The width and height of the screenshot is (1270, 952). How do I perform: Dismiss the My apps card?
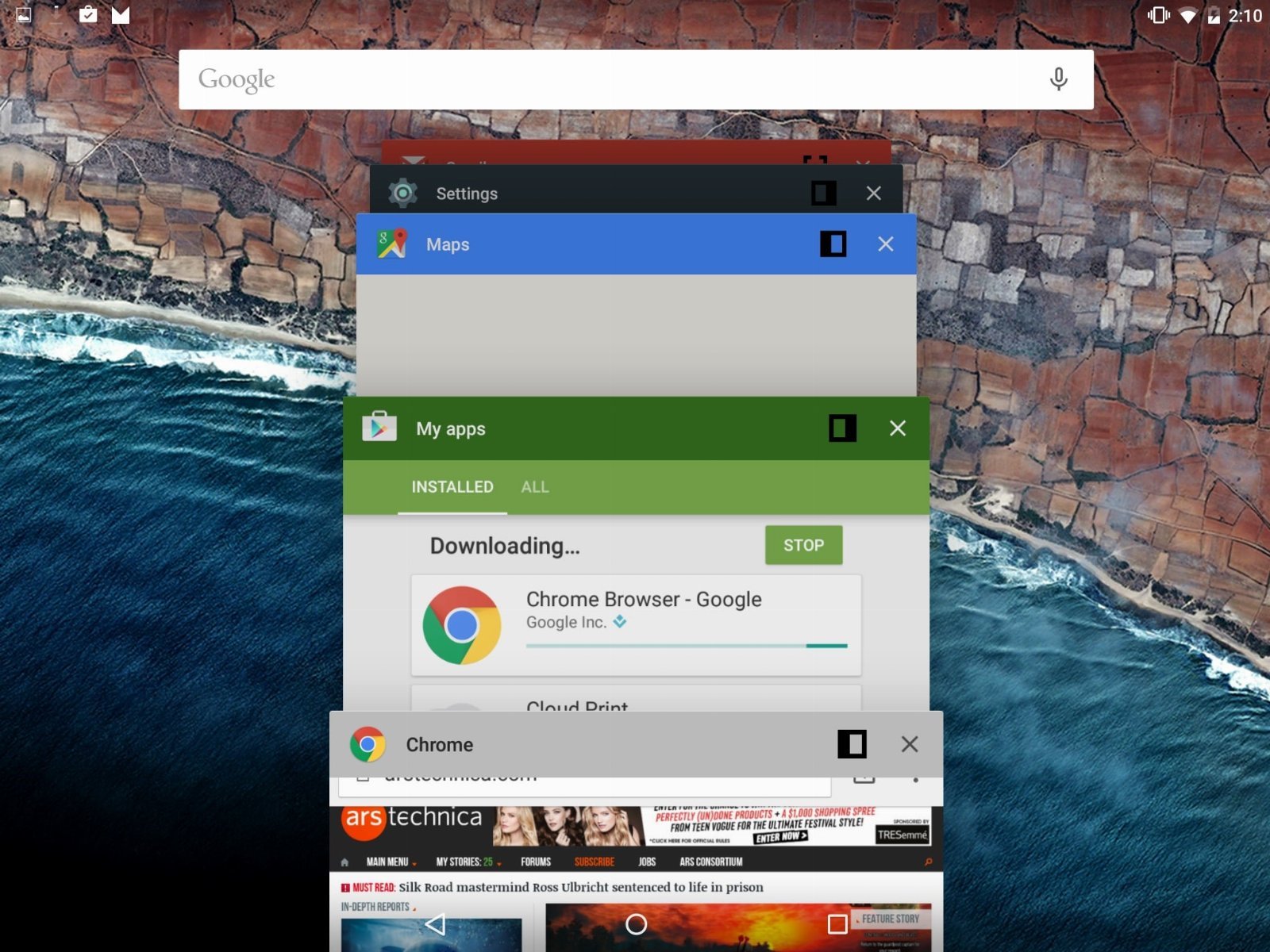[x=898, y=428]
